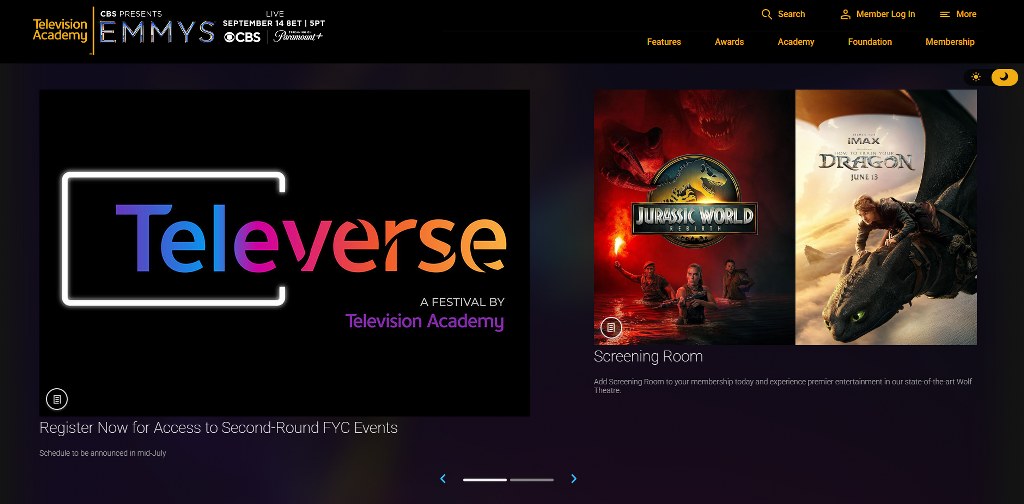Click the Jurassic World Rebirth poster
The height and width of the screenshot is (504, 1024).
[x=694, y=217]
